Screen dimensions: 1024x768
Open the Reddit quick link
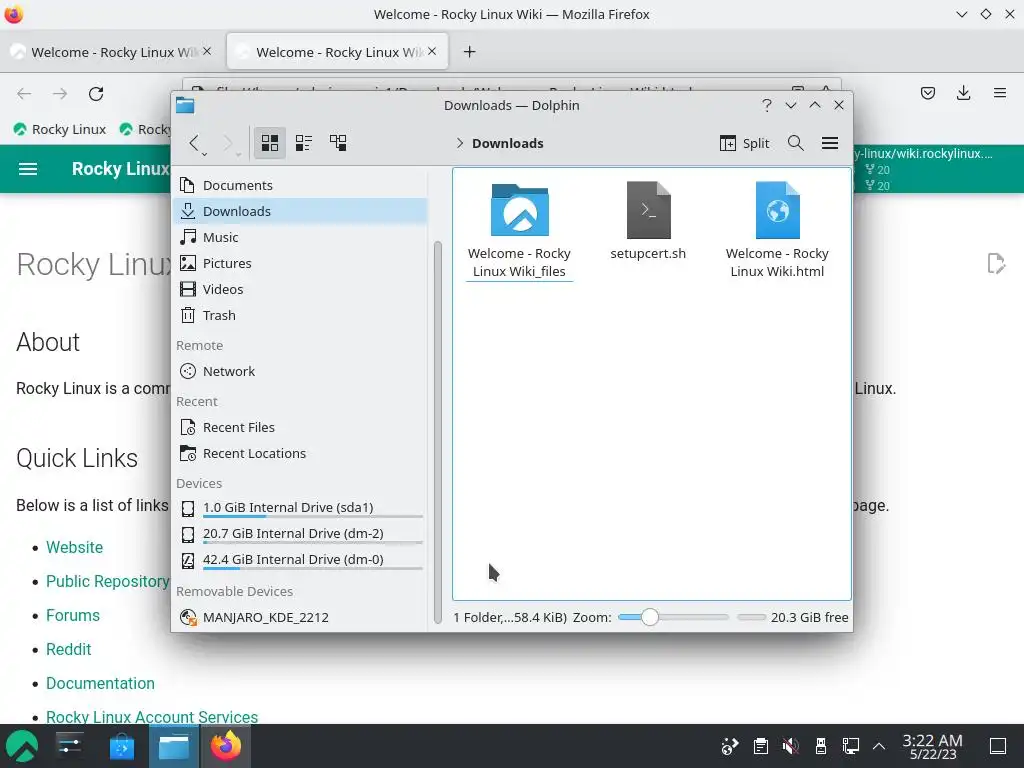pos(69,649)
